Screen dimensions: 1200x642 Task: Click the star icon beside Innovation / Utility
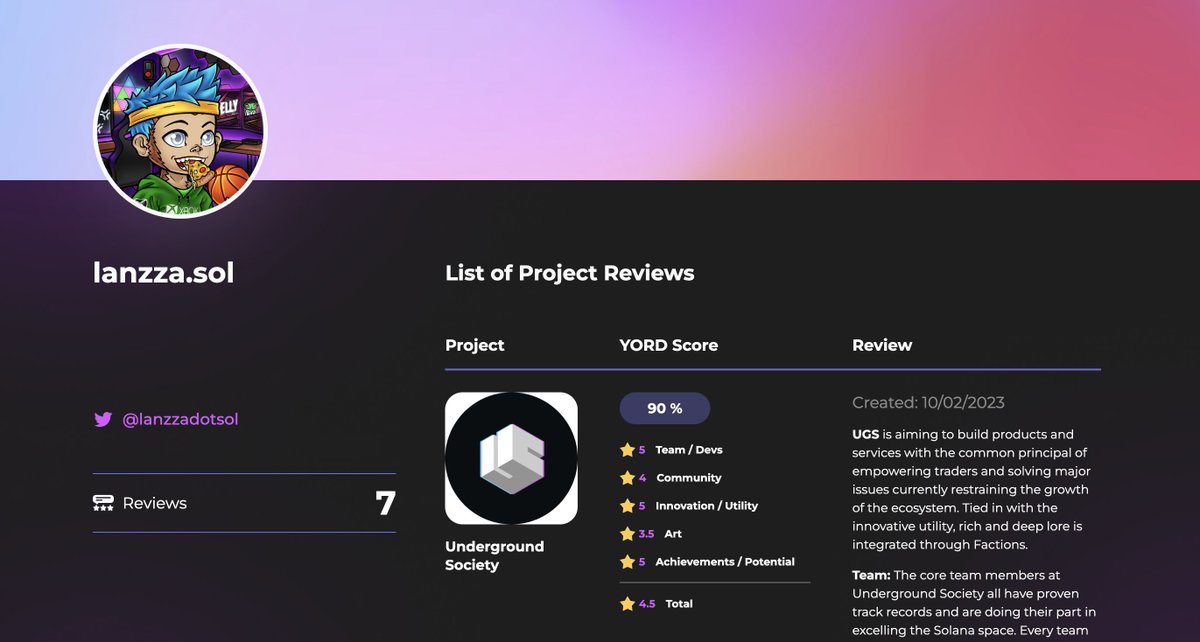(x=628, y=506)
